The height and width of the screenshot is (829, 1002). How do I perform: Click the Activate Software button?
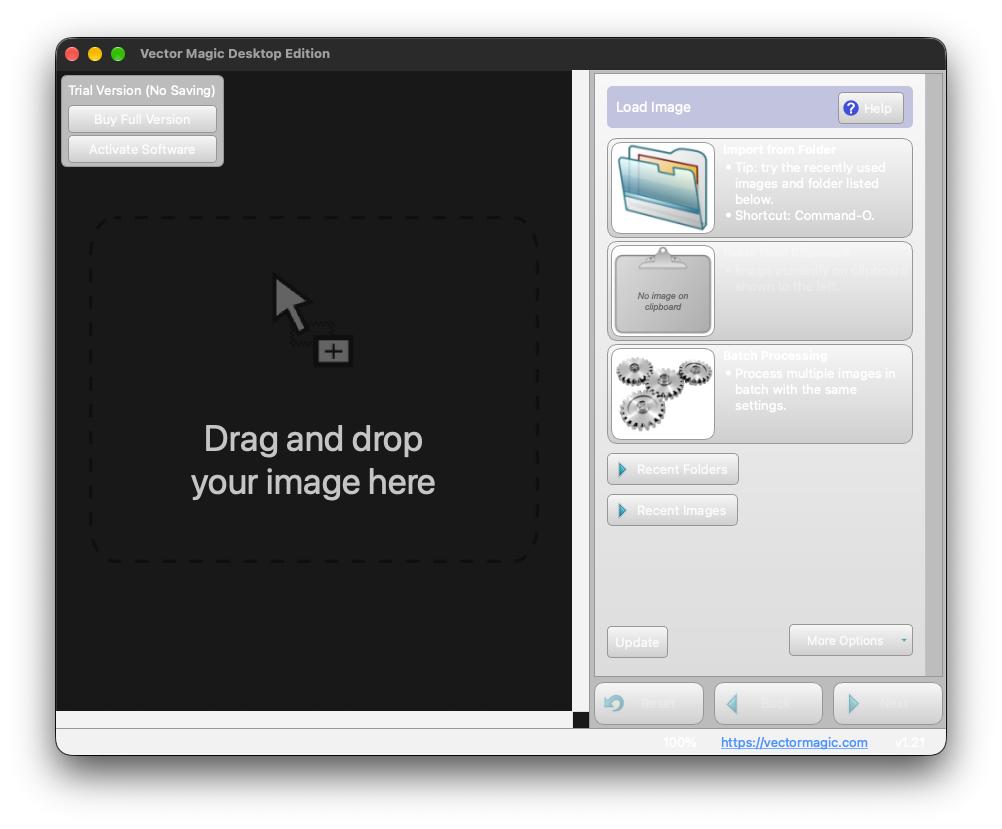coord(142,150)
